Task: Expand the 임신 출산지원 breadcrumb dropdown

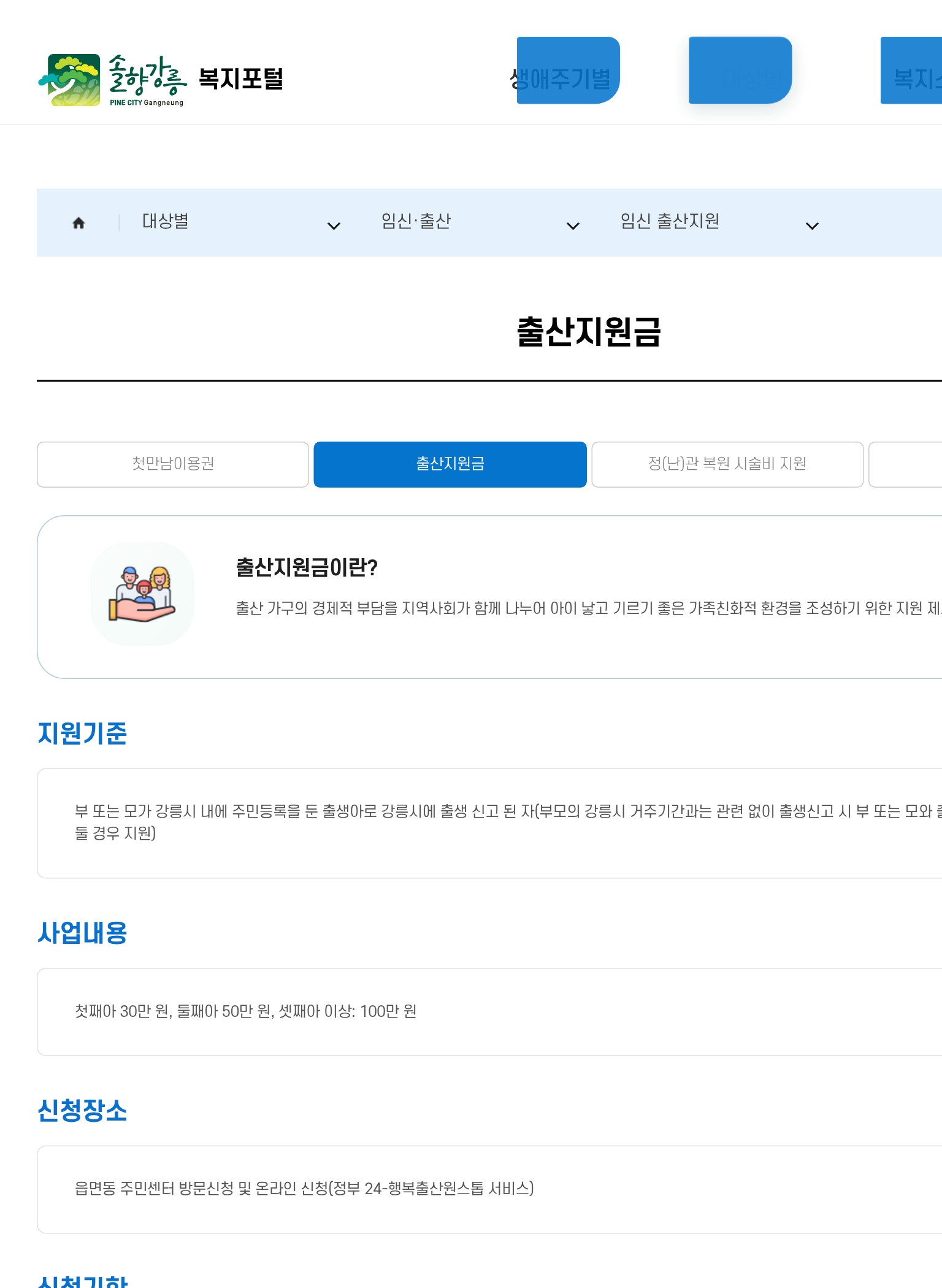Action: tap(720, 222)
